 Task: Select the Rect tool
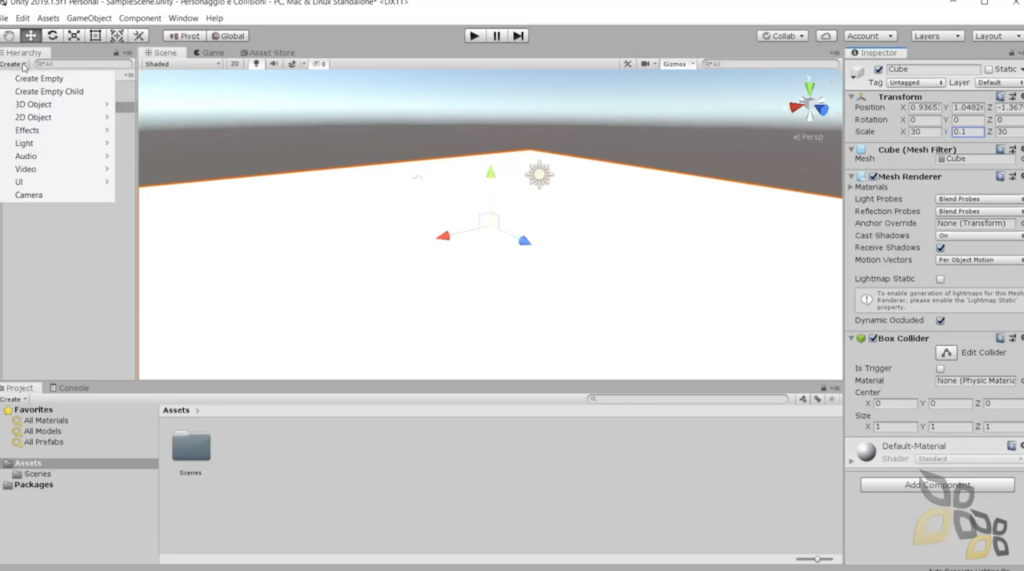95,36
